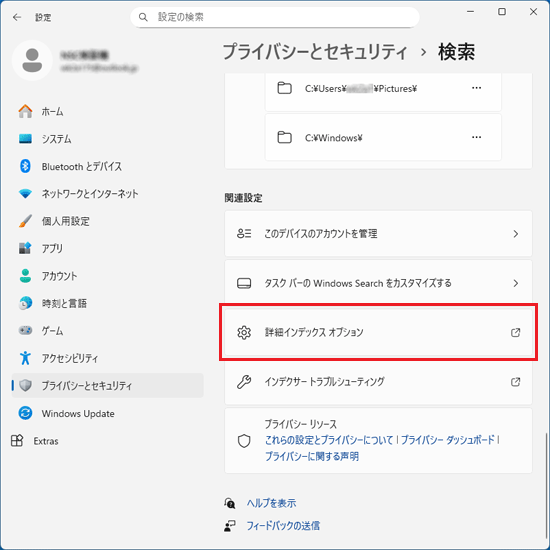Click gear icon of 詳細インデックス オプション

pyautogui.click(x=244, y=332)
